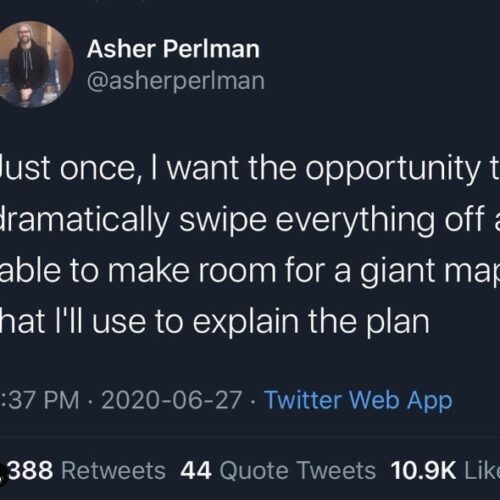This screenshot has height=500, width=500.
Task: Open the @asherperlman handle link
Action: [x=176, y=81]
